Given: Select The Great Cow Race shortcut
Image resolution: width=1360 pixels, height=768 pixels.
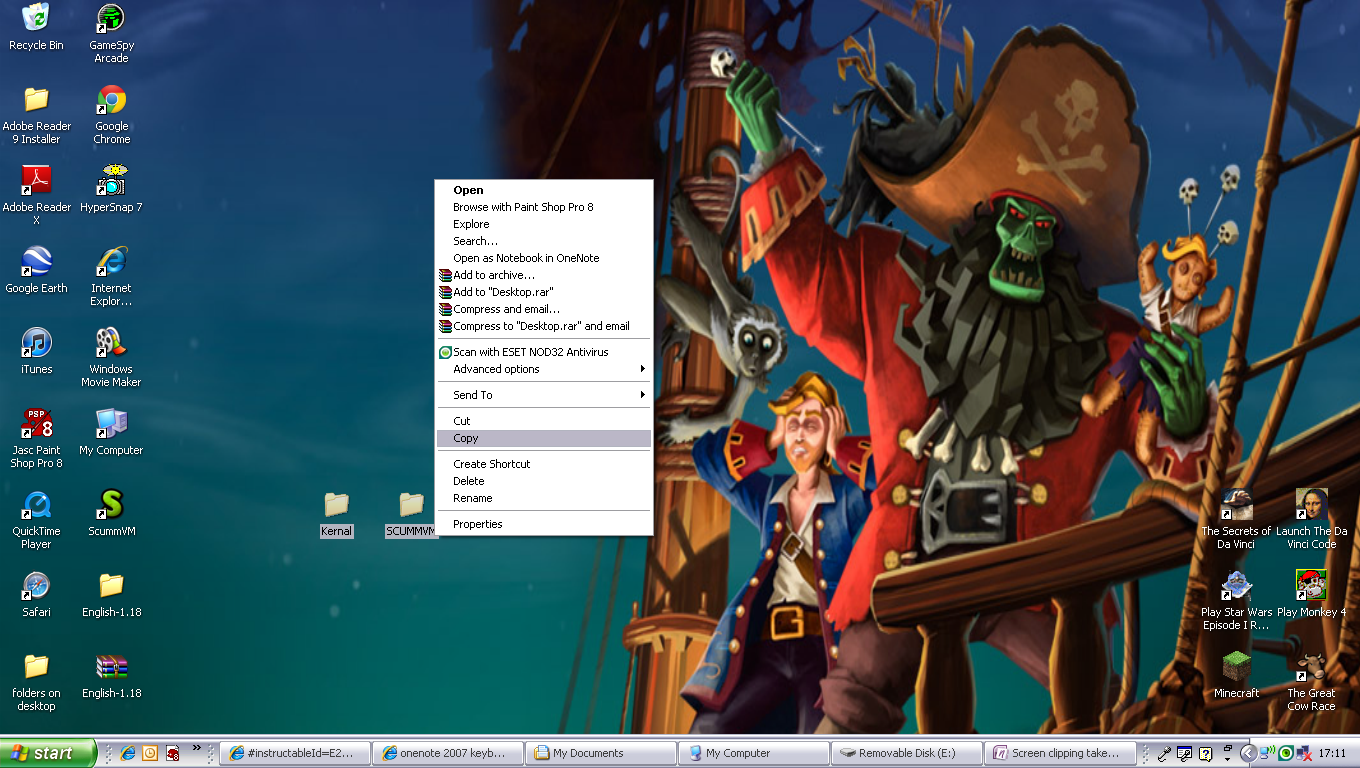Looking at the screenshot, I should pos(1311,681).
